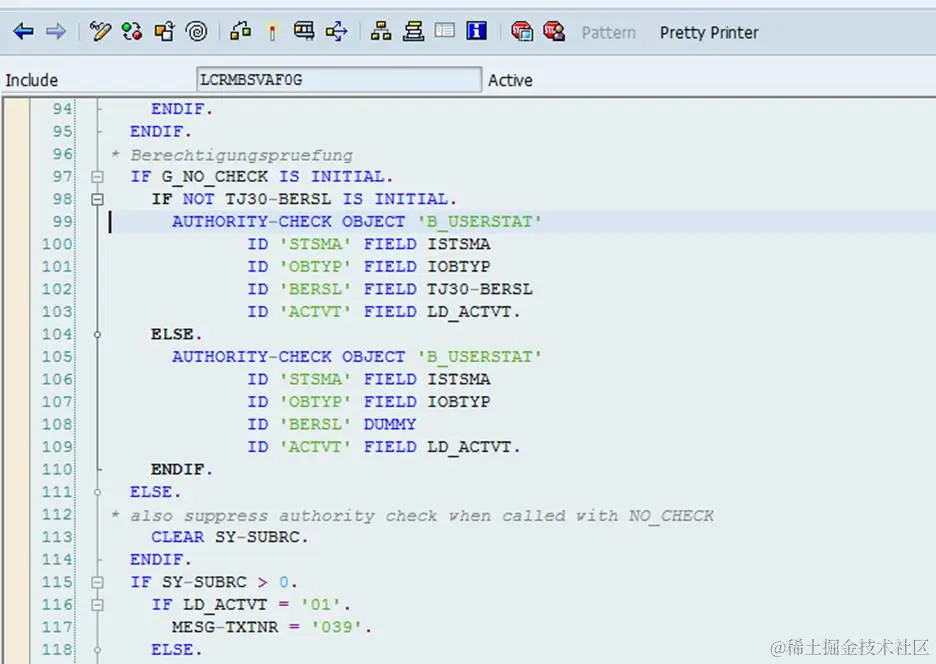Click the ELSE keyword on line 118
The height and width of the screenshot is (664, 936).
tap(172, 650)
